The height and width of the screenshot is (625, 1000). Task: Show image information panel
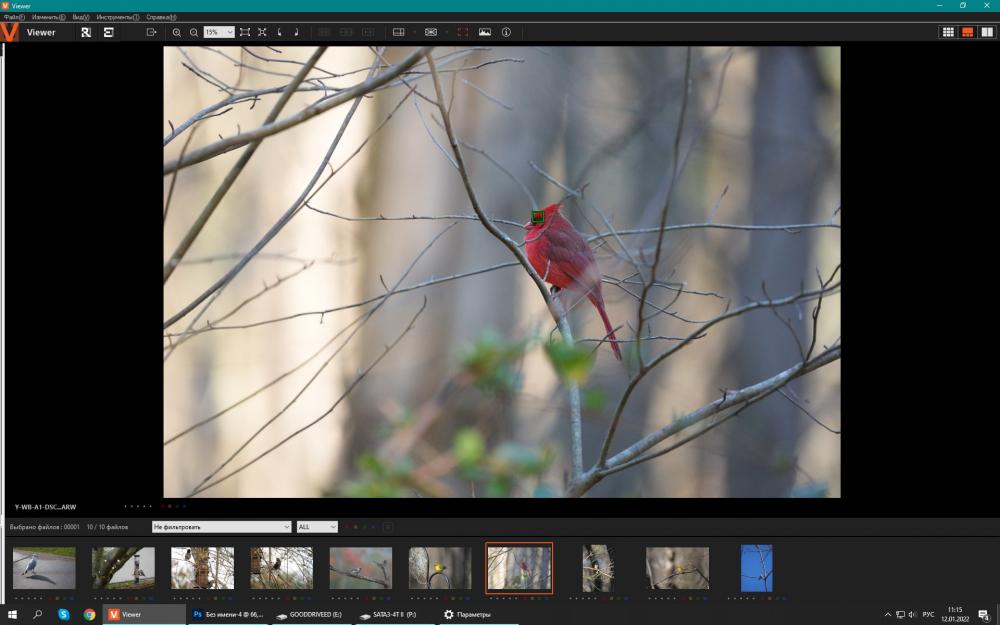click(x=506, y=32)
